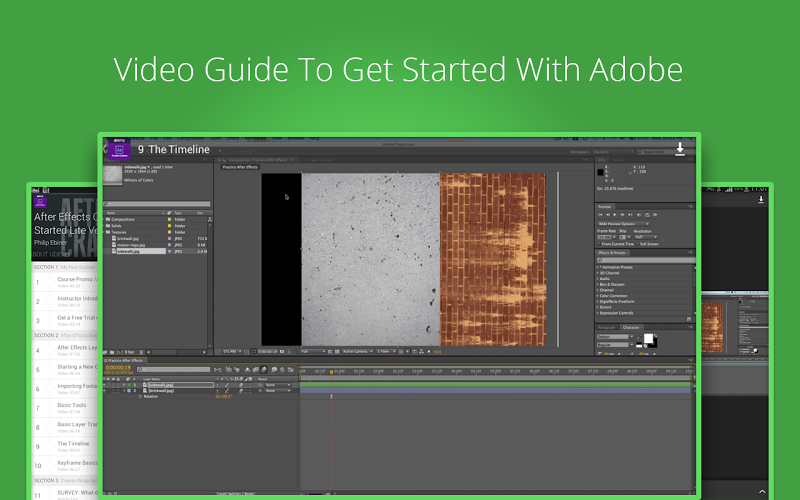The image size is (800, 500).
Task: Open the Active Camera view dropdown
Action: (x=357, y=351)
